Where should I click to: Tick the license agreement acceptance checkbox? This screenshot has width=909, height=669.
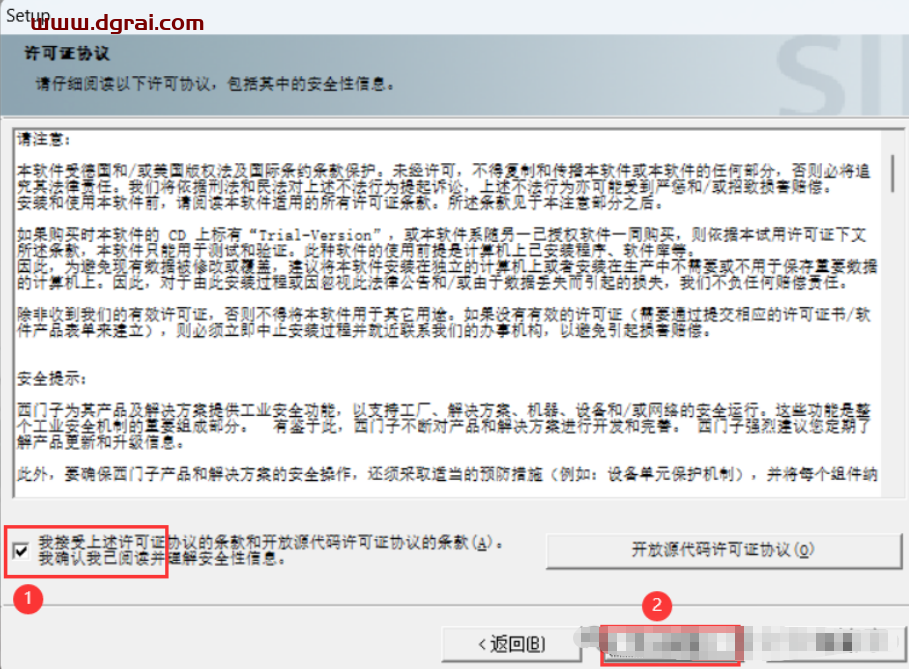coord(21,551)
